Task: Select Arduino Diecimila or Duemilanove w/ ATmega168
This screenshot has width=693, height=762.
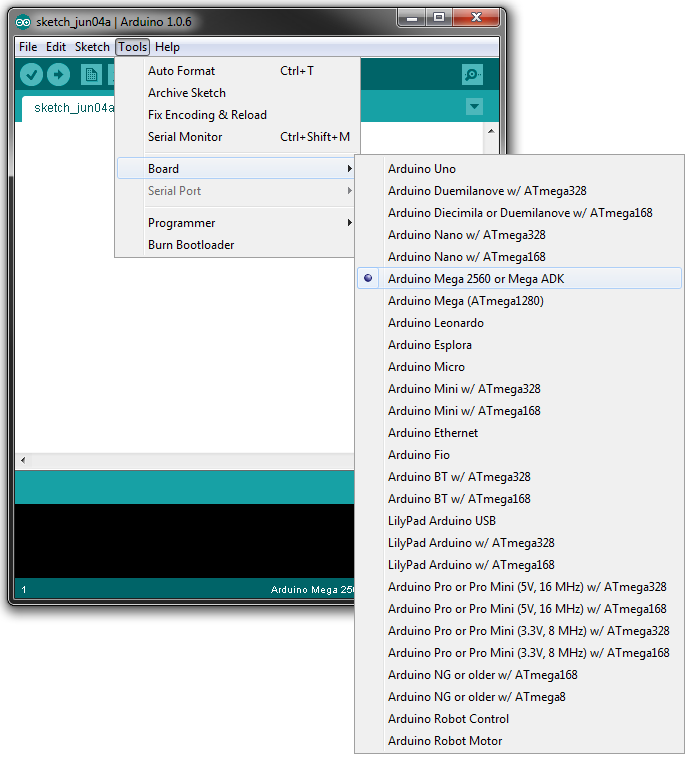Action: coord(519,213)
